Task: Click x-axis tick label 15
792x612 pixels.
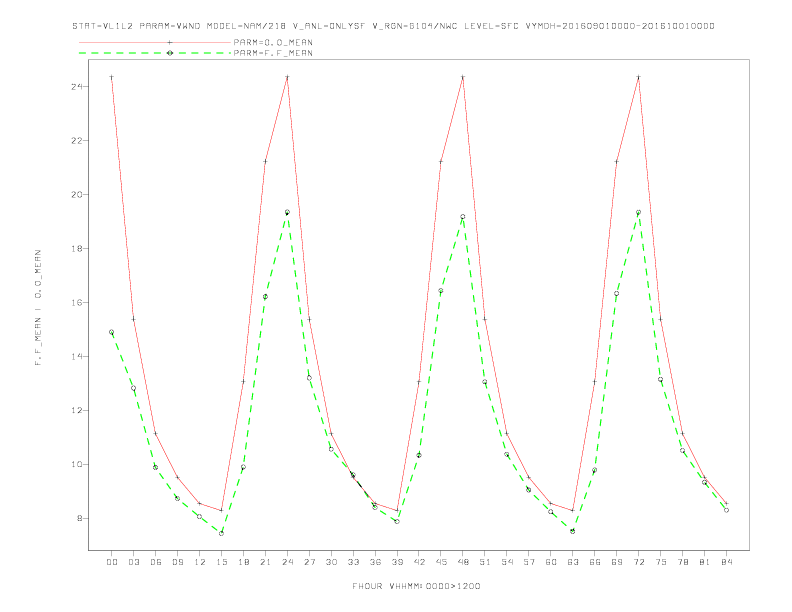Action: point(221,562)
